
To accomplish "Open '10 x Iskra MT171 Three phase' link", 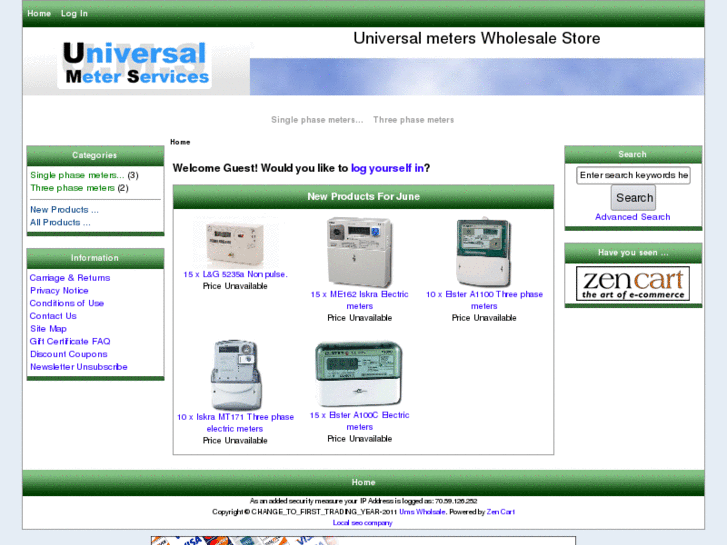I will point(235,423).
